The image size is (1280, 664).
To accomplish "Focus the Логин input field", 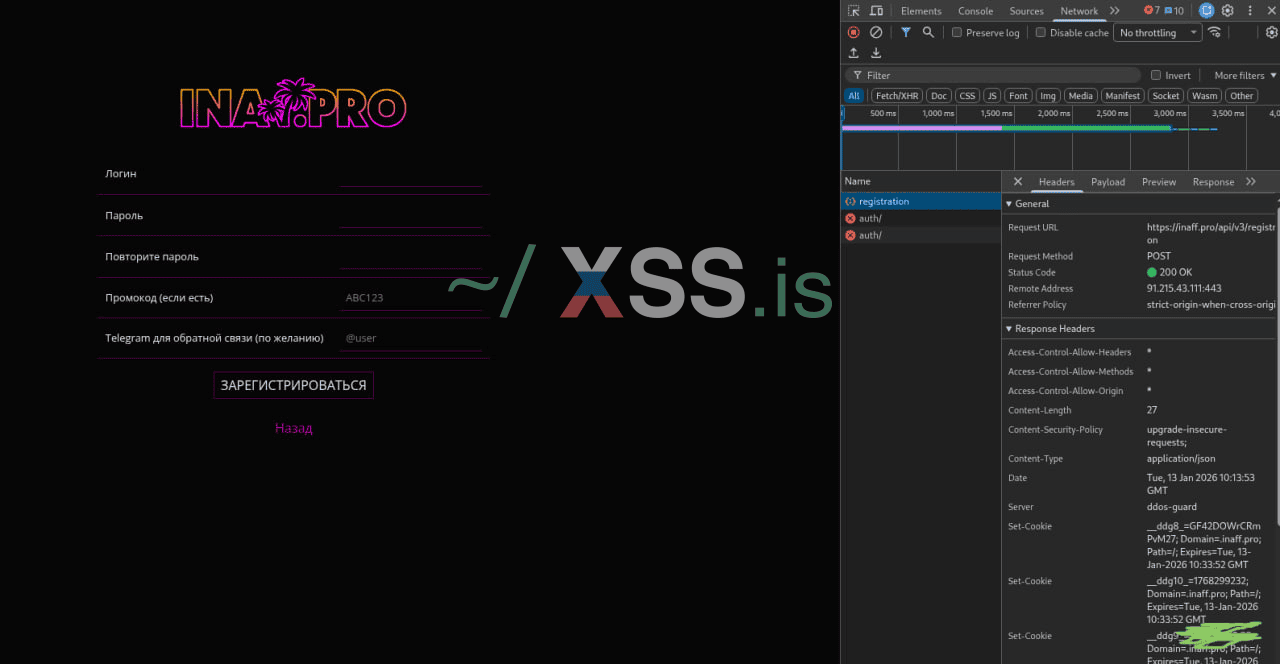I will pyautogui.click(x=411, y=174).
